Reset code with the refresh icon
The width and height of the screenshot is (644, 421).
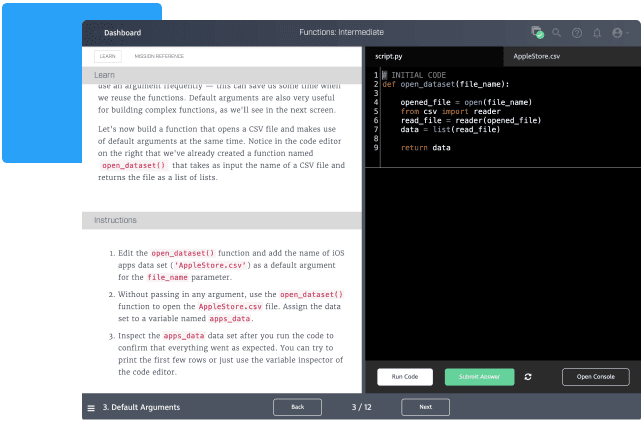pos(528,377)
